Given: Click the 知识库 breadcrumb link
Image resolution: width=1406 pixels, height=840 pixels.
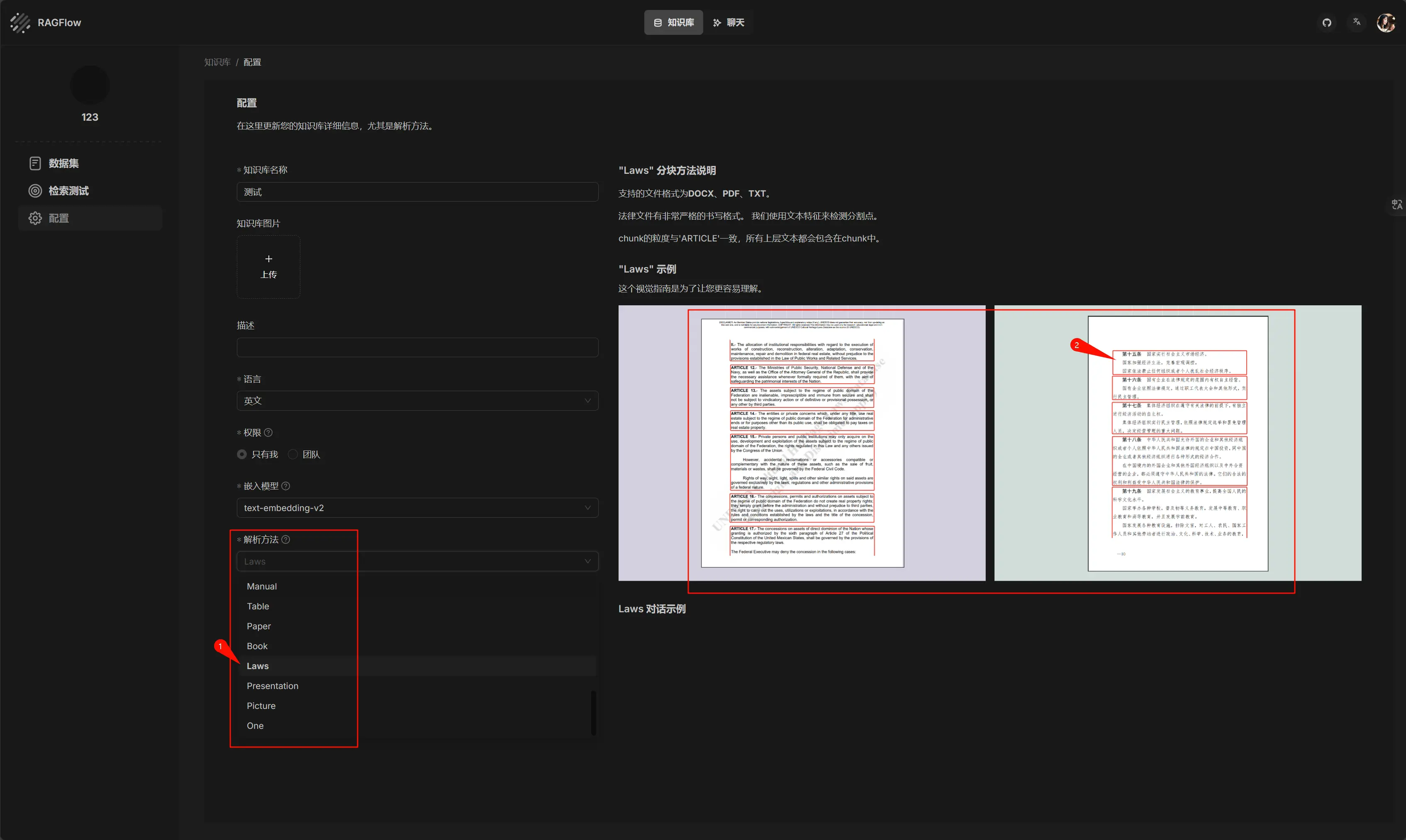Looking at the screenshot, I should 217,62.
